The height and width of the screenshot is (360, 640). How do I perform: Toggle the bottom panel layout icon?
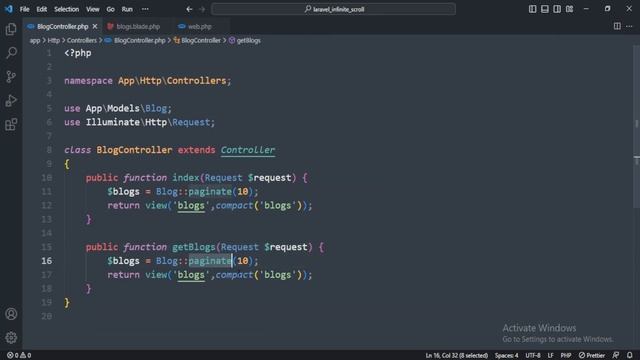(x=544, y=9)
